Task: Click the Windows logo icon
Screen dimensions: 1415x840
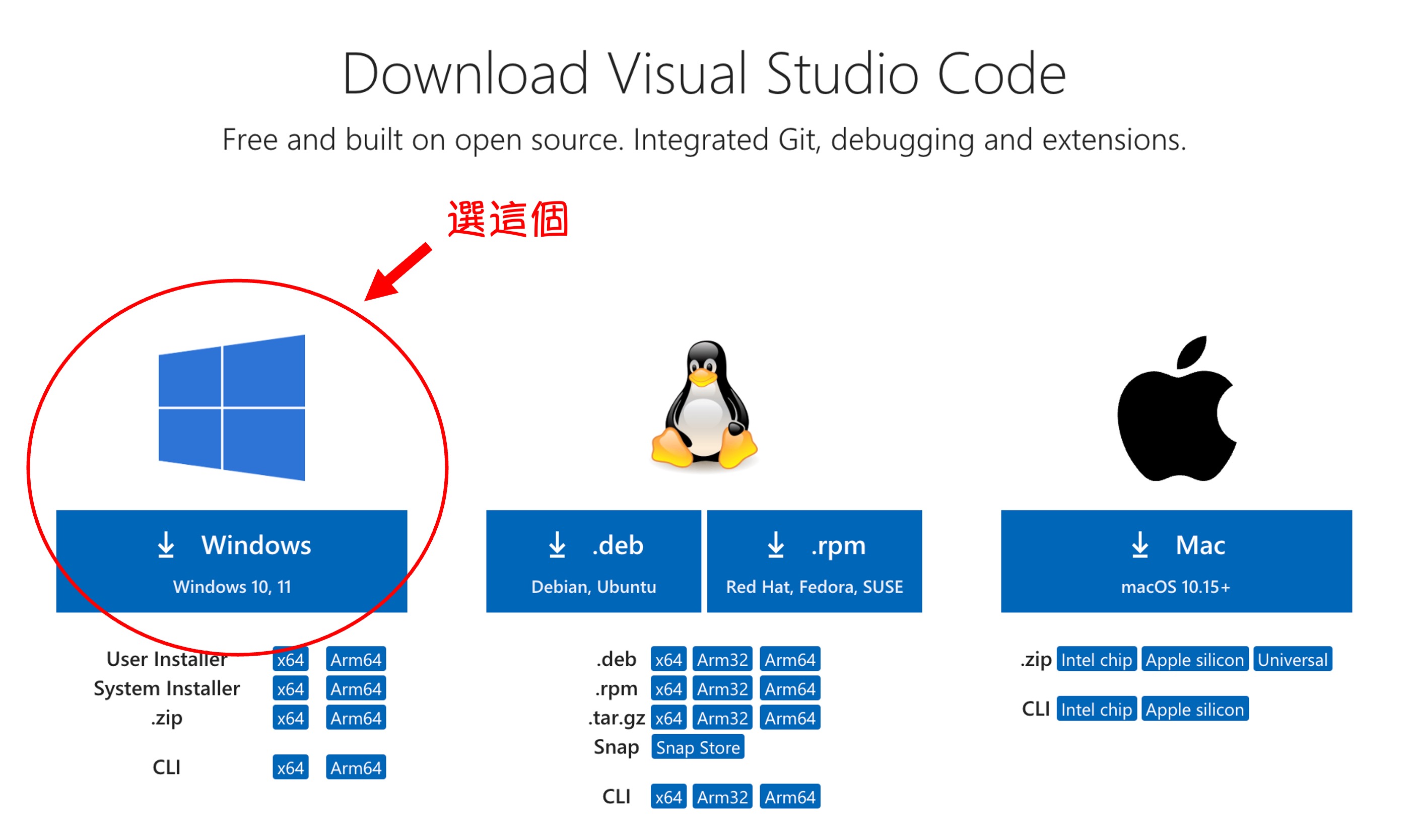Action: (x=232, y=407)
